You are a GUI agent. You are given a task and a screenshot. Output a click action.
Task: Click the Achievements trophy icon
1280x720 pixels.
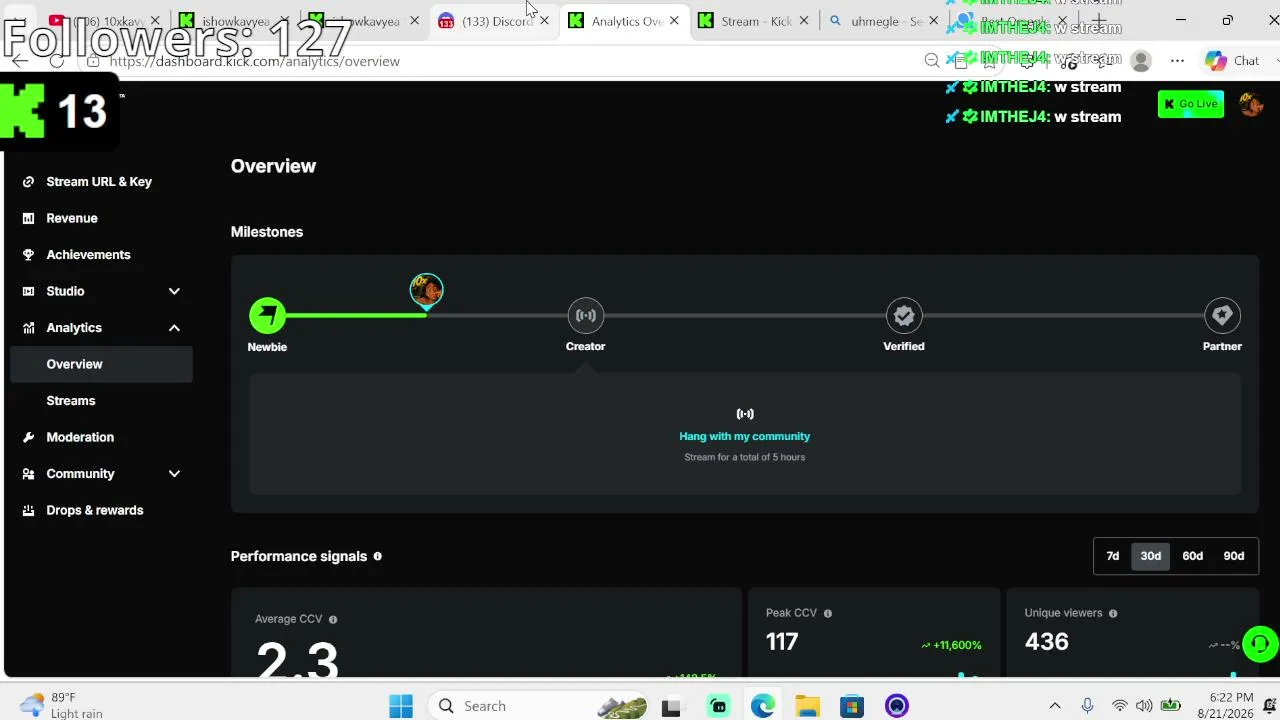tap(28, 254)
